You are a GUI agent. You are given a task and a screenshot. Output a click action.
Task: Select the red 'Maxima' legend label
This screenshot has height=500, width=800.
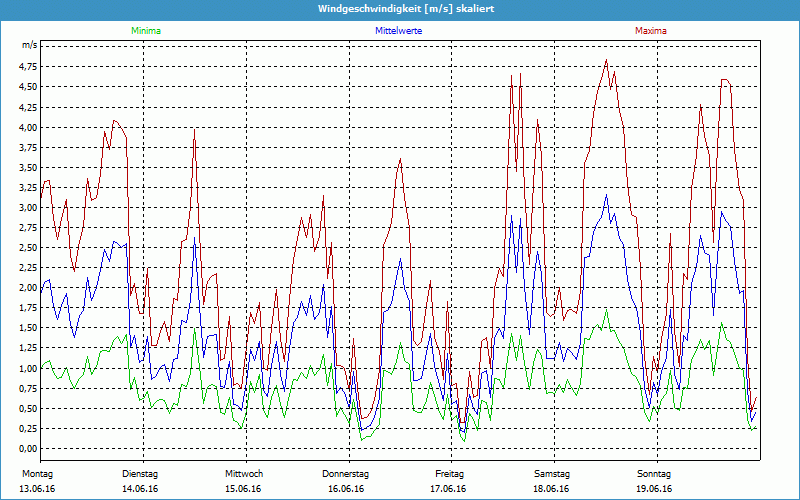(x=651, y=31)
